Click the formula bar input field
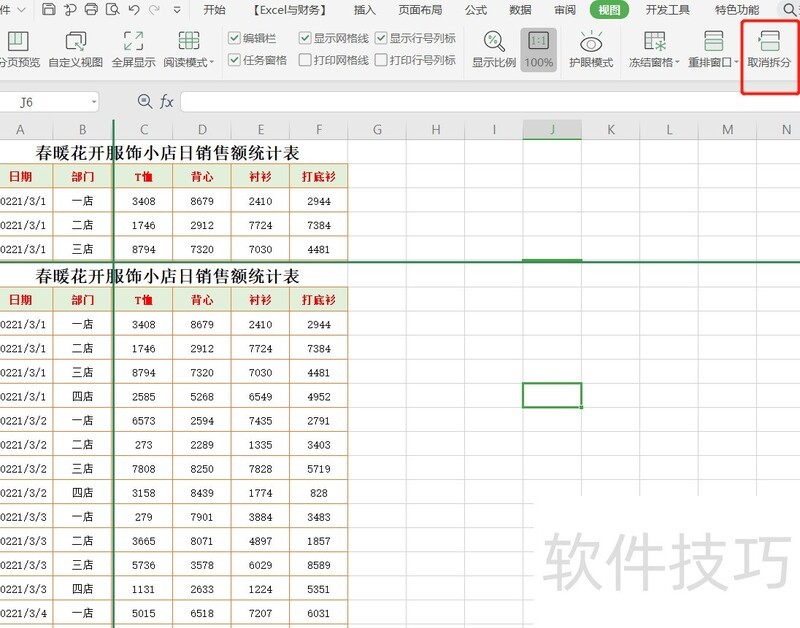This screenshot has width=800, height=628. tap(480, 102)
